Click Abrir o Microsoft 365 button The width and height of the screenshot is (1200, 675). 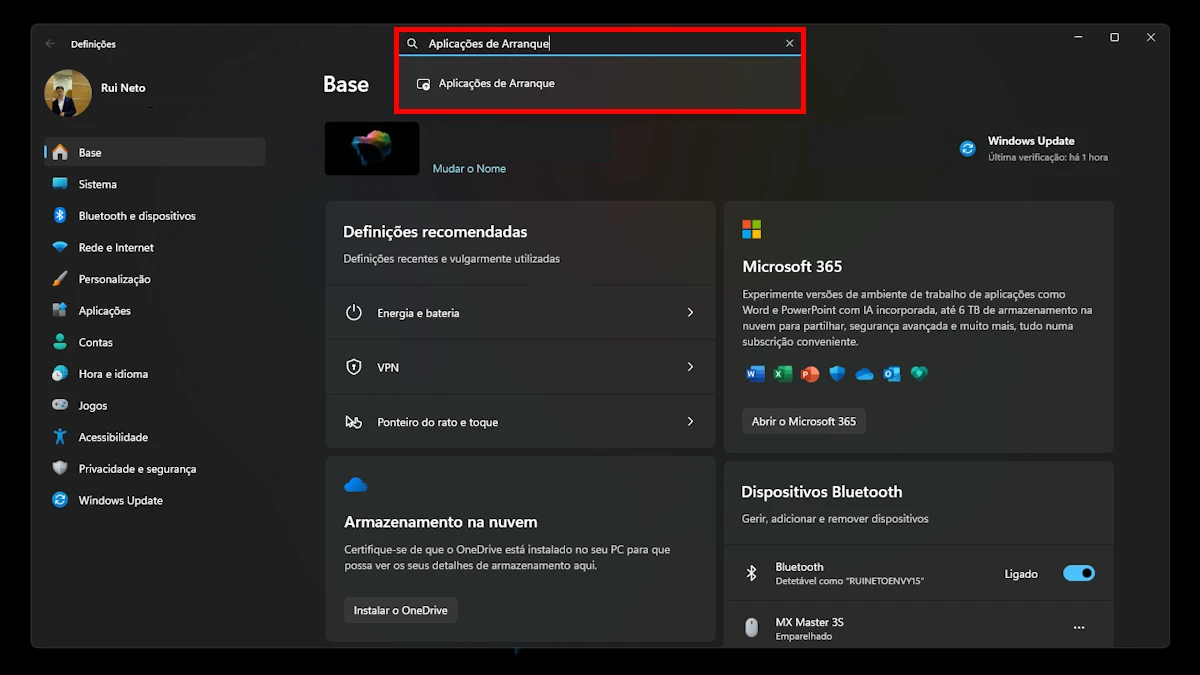(804, 422)
